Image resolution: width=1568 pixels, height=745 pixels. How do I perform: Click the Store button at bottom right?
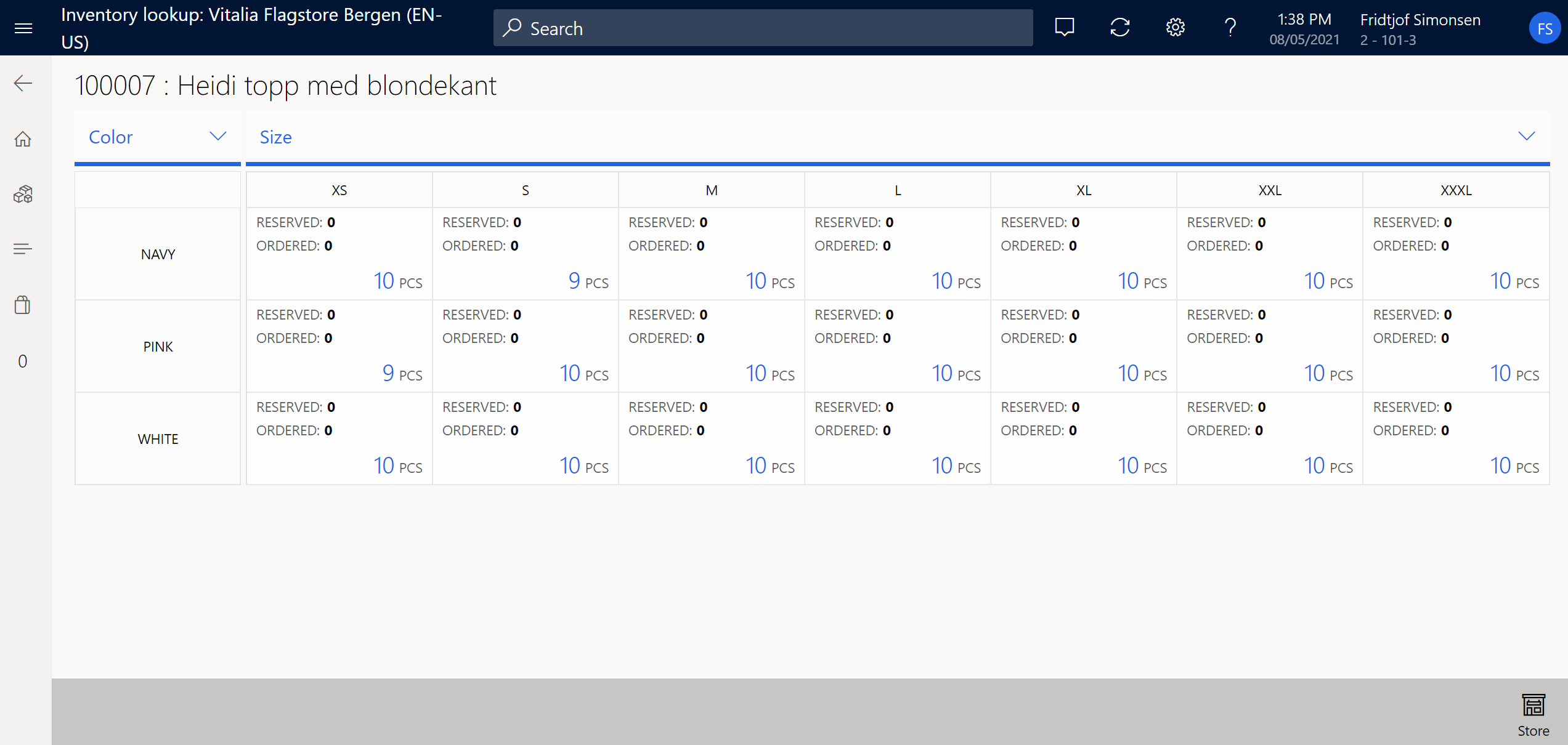click(1533, 714)
